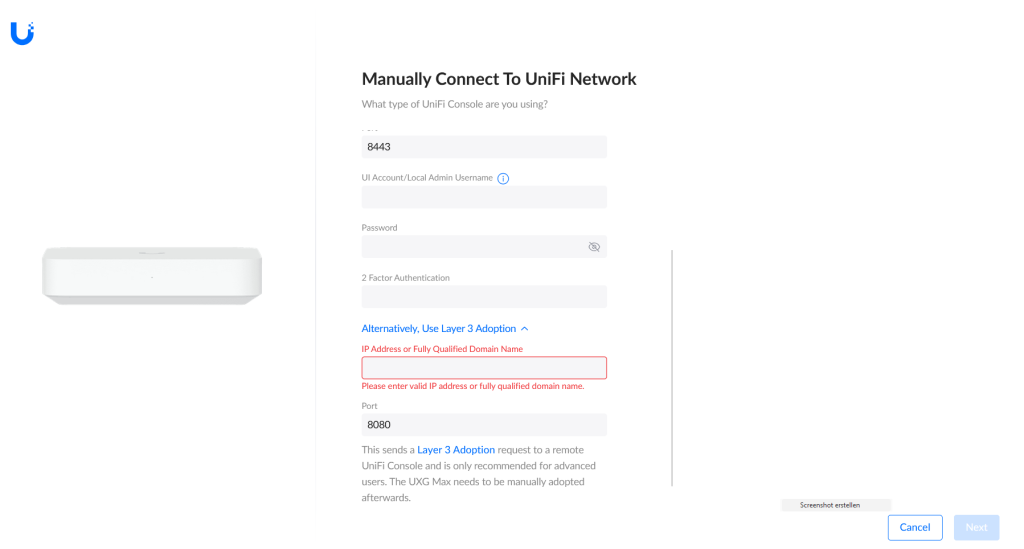Click the Port field showing 8080
The image size is (1024, 549).
pos(484,425)
